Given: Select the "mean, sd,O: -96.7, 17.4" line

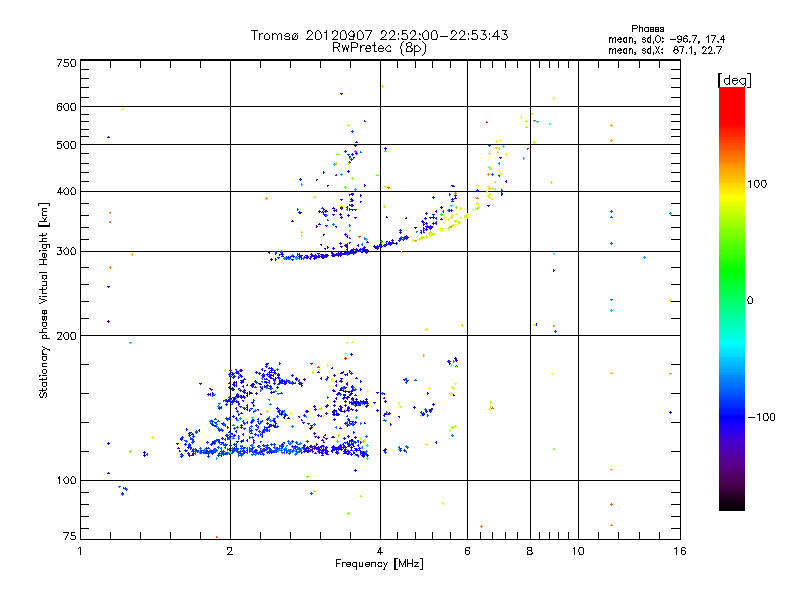Looking at the screenshot, I should click(666, 39).
